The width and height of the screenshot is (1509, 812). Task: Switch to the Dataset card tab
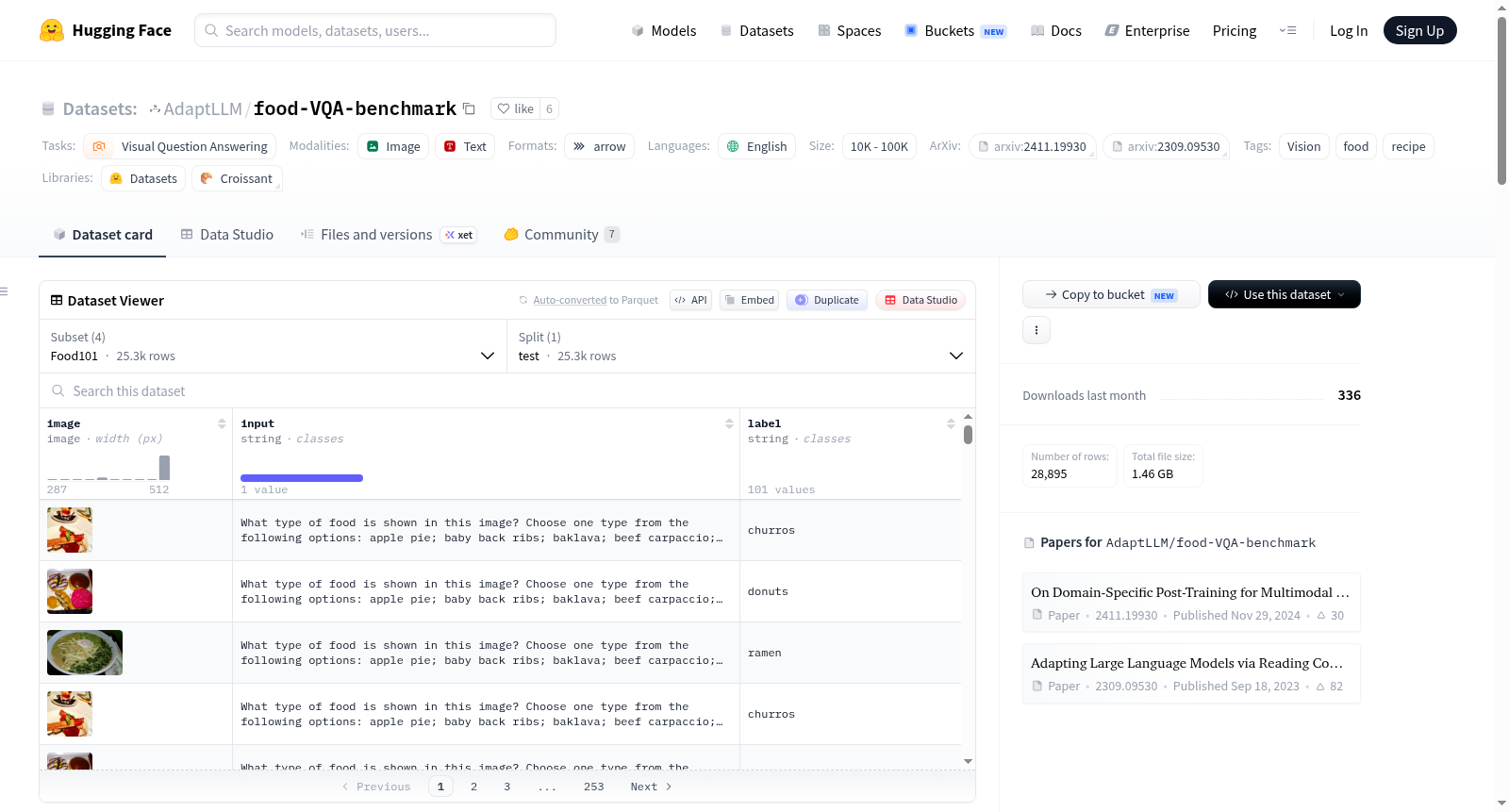tap(102, 235)
